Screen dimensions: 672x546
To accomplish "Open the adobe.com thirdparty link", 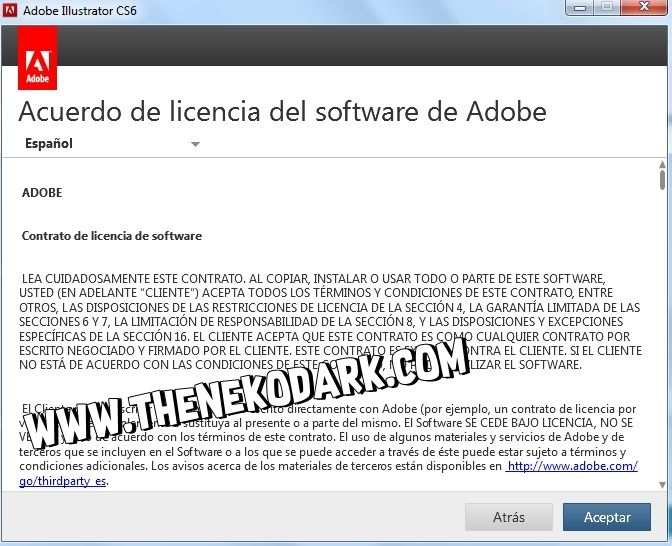I will 572,466.
